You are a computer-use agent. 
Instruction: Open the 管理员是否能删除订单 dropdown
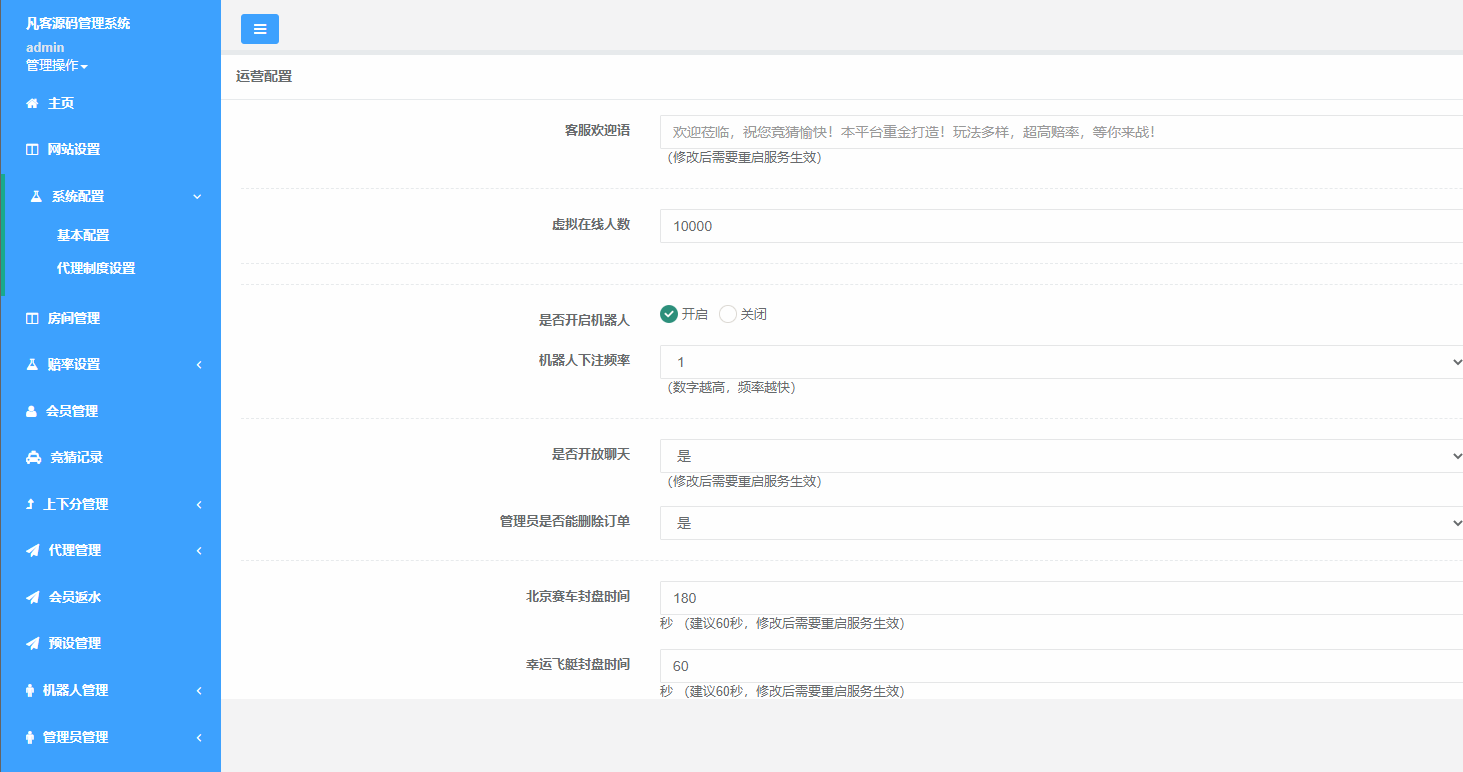pyautogui.click(x=1060, y=523)
